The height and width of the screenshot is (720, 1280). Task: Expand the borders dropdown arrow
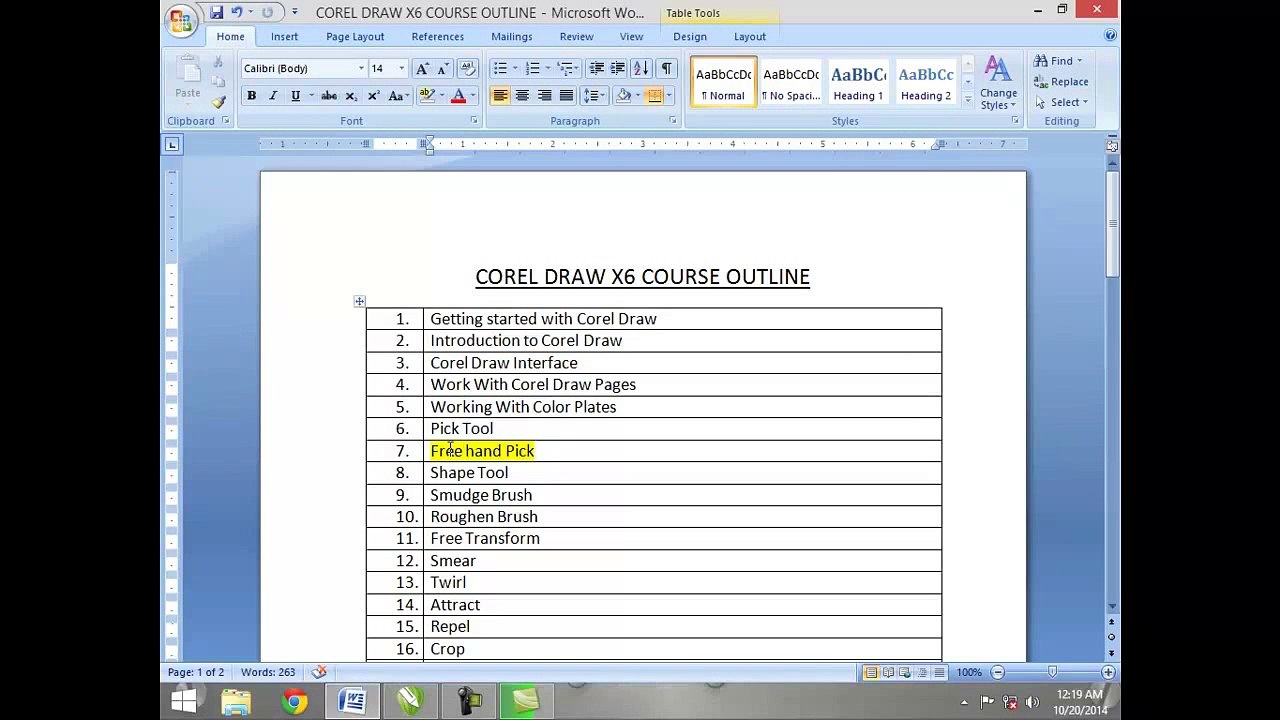(668, 96)
